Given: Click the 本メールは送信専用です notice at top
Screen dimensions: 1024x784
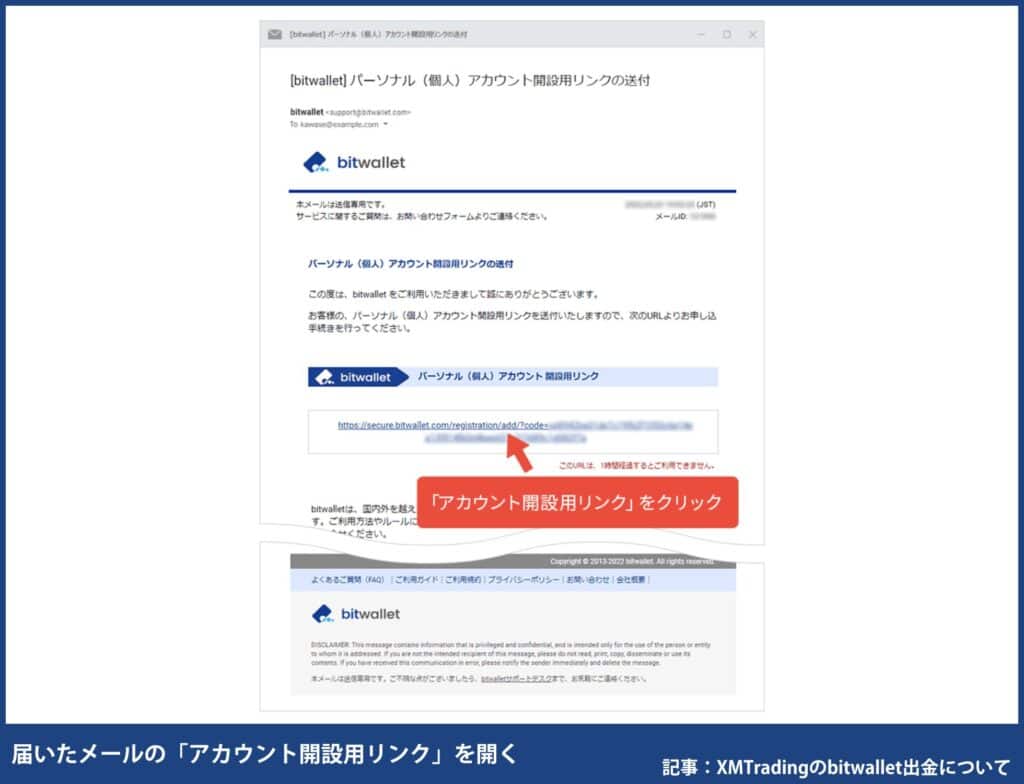Looking at the screenshot, I should coord(341,204).
